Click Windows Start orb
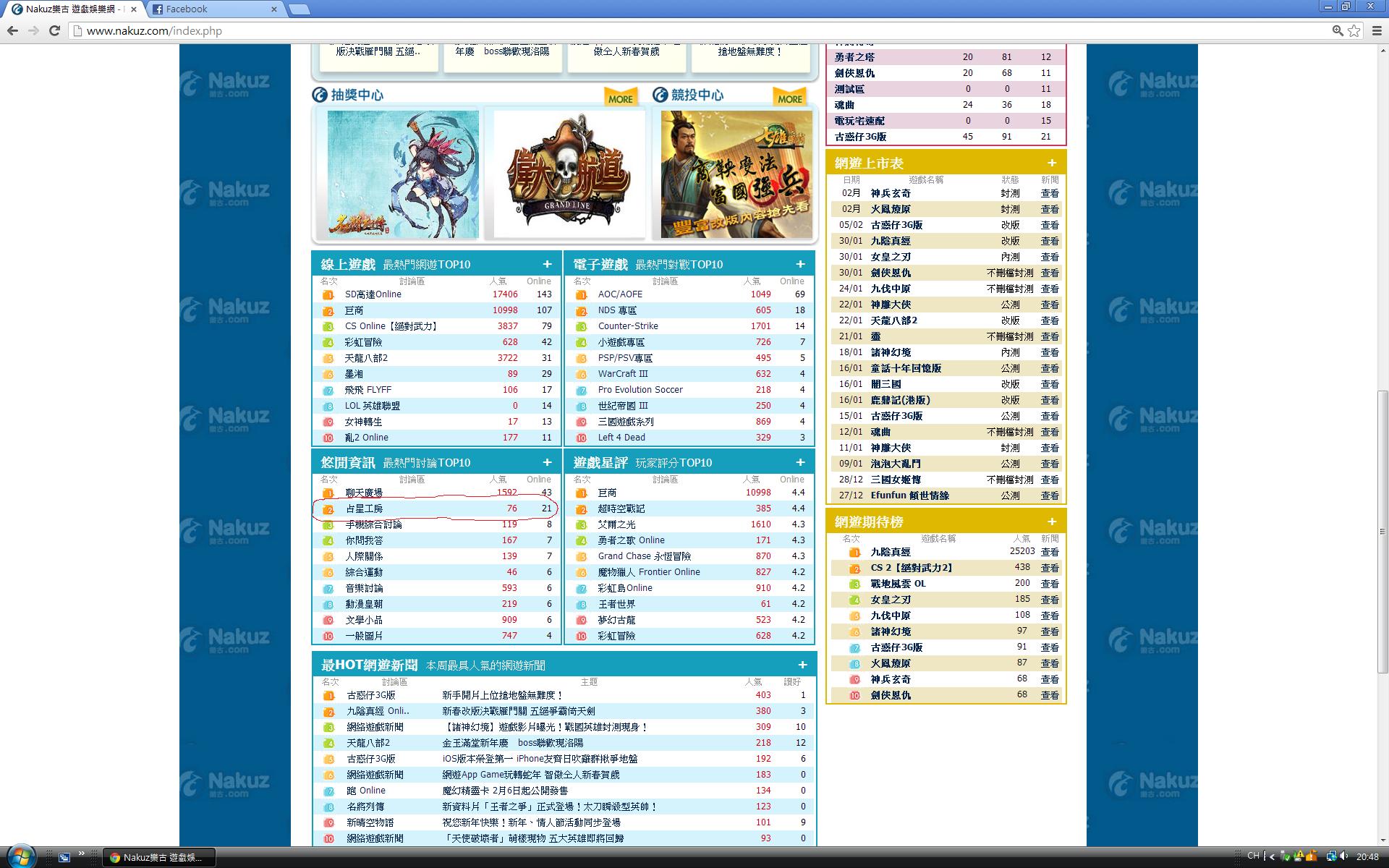Viewport: 1389px width, 868px height. [20, 857]
